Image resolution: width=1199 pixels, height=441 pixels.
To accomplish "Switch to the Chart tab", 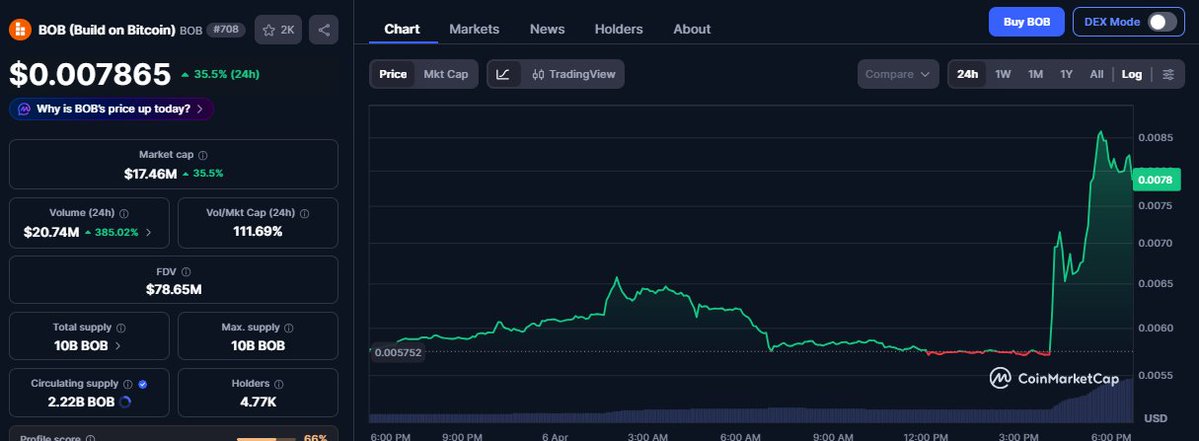I will [x=402, y=29].
